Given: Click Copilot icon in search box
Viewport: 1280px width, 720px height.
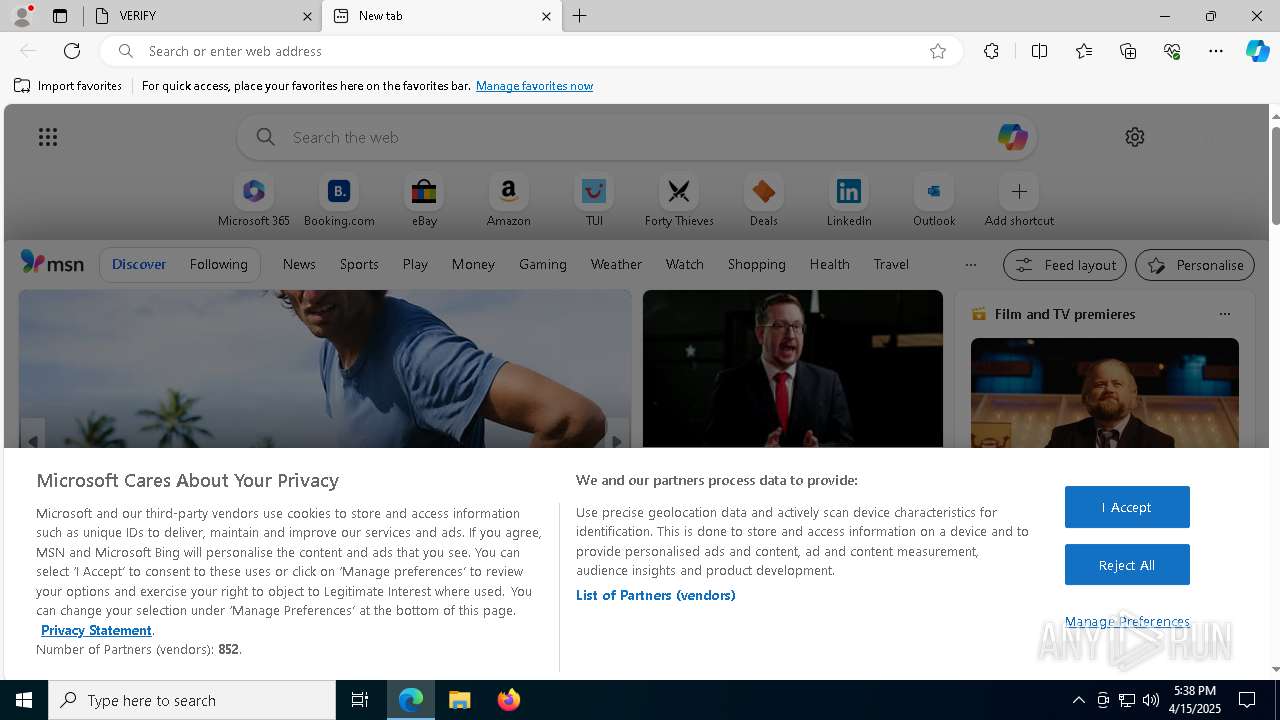Looking at the screenshot, I should pyautogui.click(x=1012, y=137).
